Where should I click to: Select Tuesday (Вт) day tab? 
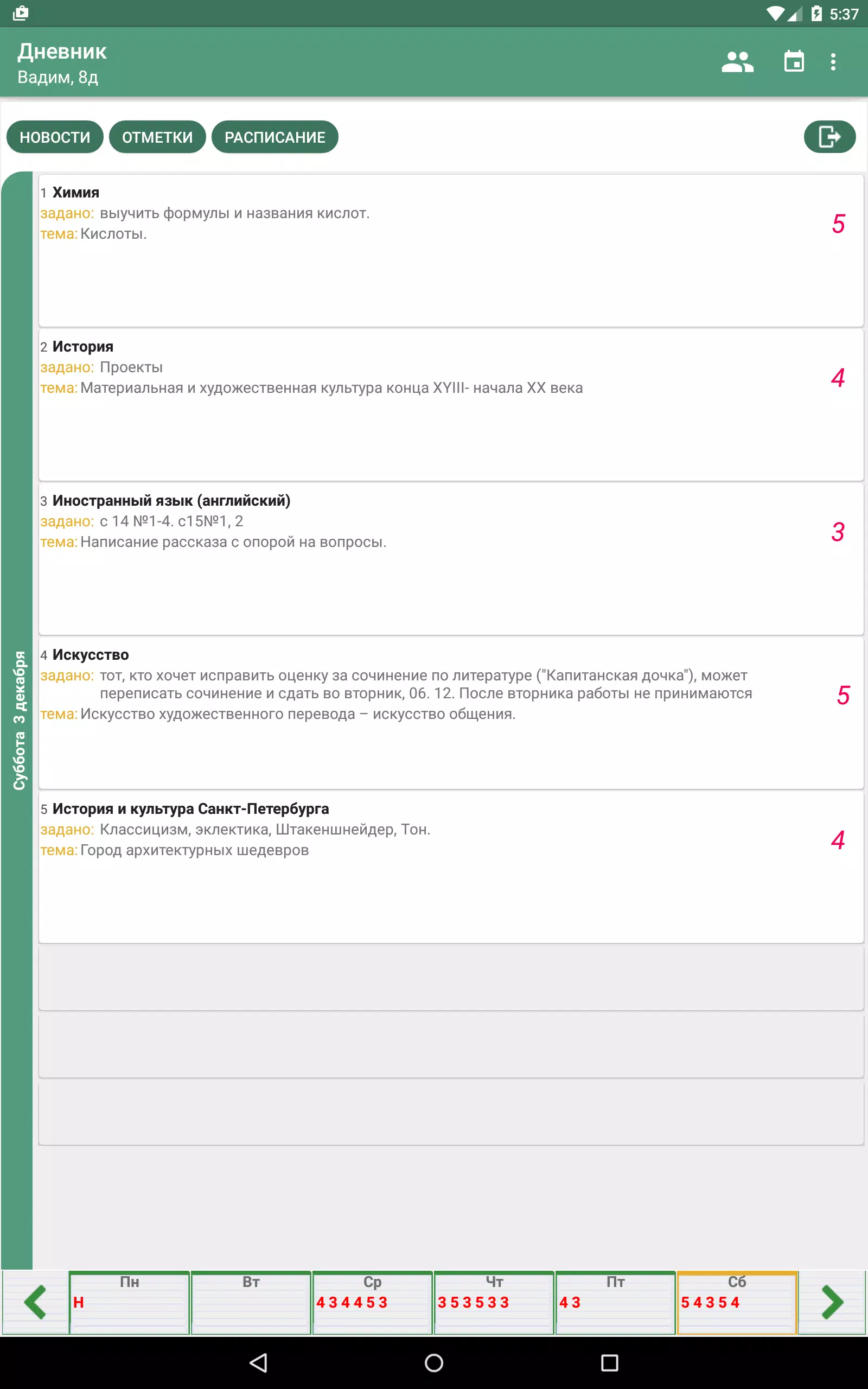click(x=251, y=1302)
